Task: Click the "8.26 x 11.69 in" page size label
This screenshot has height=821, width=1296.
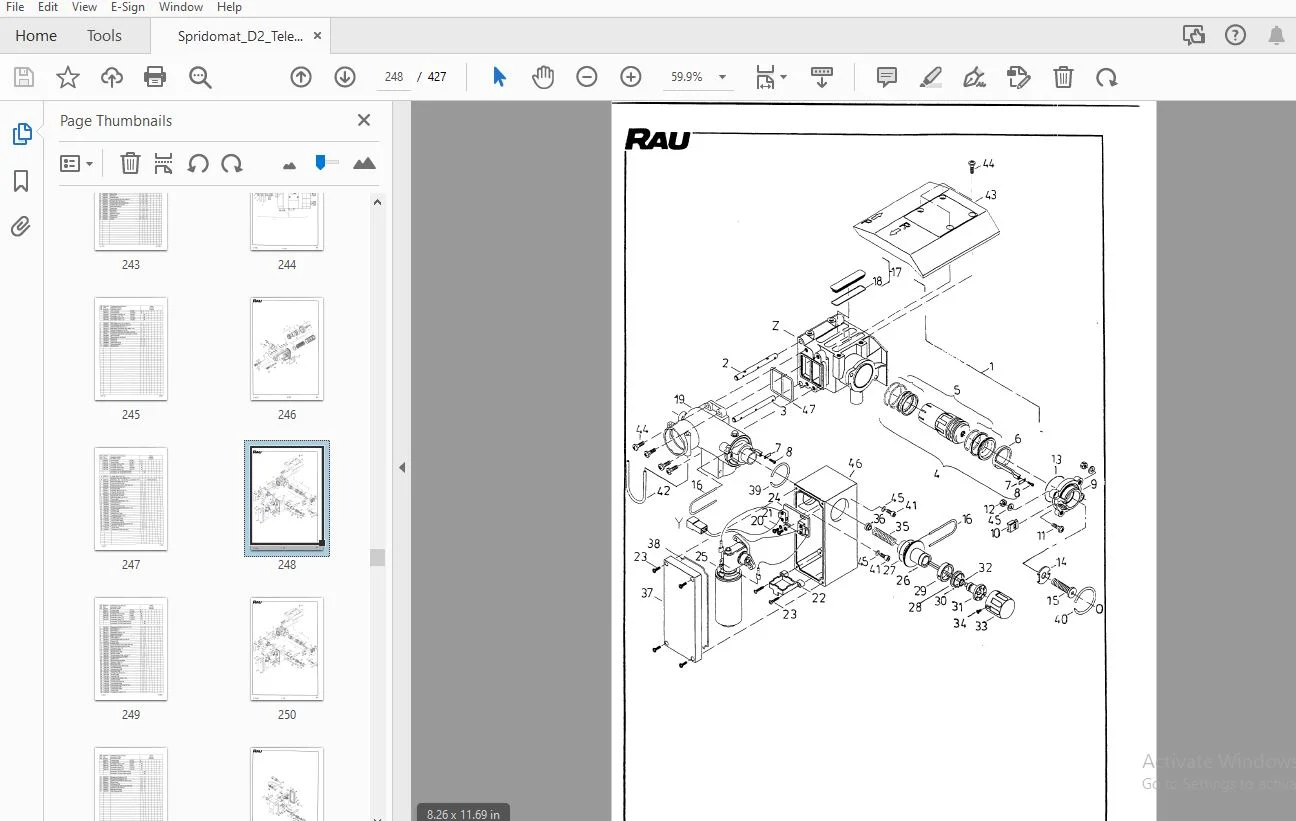Action: point(463,813)
